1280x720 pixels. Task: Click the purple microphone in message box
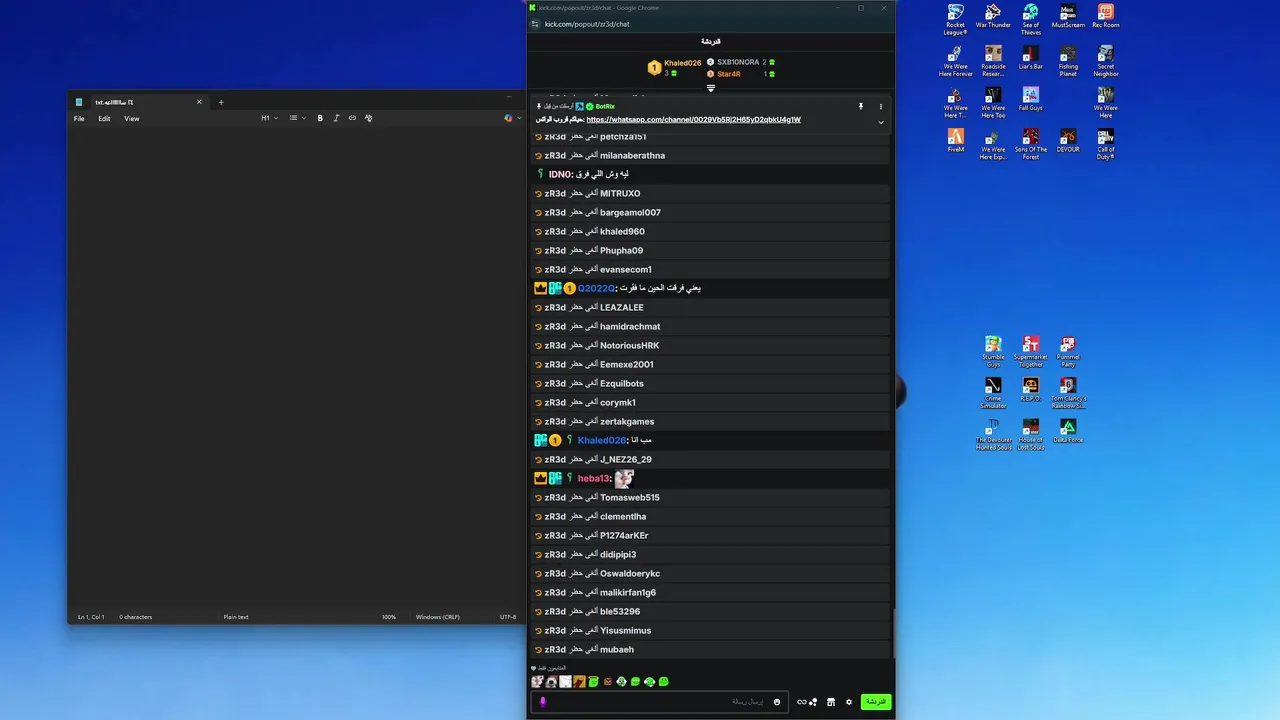[543, 702]
